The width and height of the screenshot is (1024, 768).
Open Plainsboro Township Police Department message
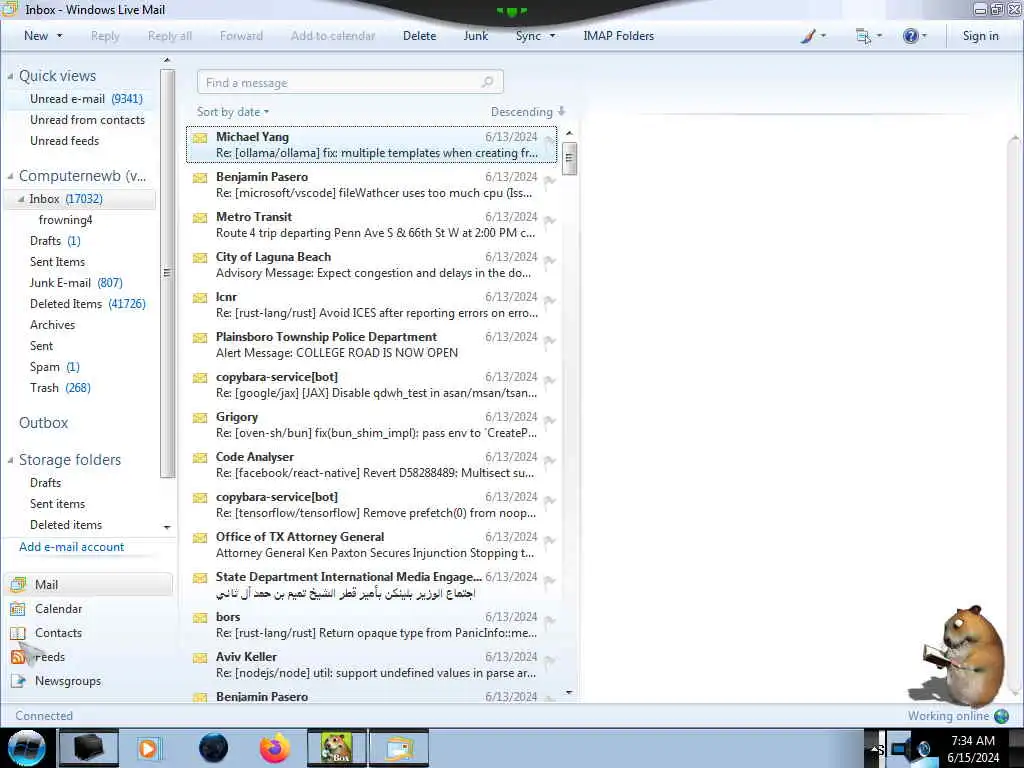pos(372,345)
